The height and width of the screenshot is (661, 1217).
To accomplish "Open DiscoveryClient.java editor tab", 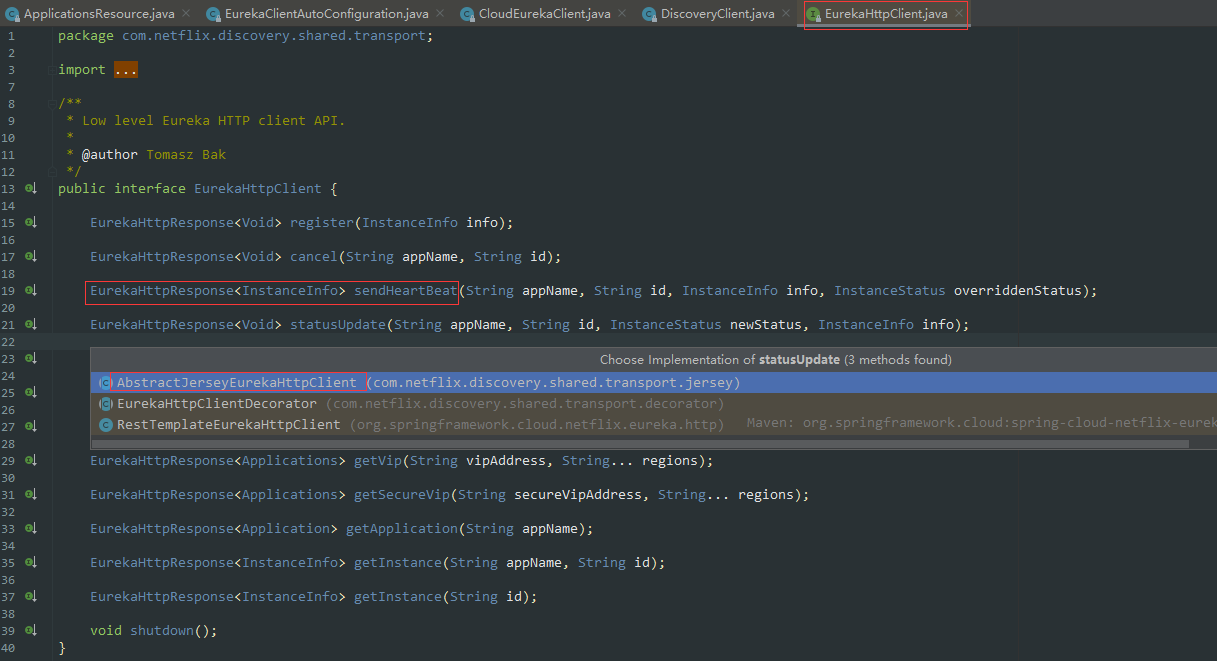I will pos(717,14).
